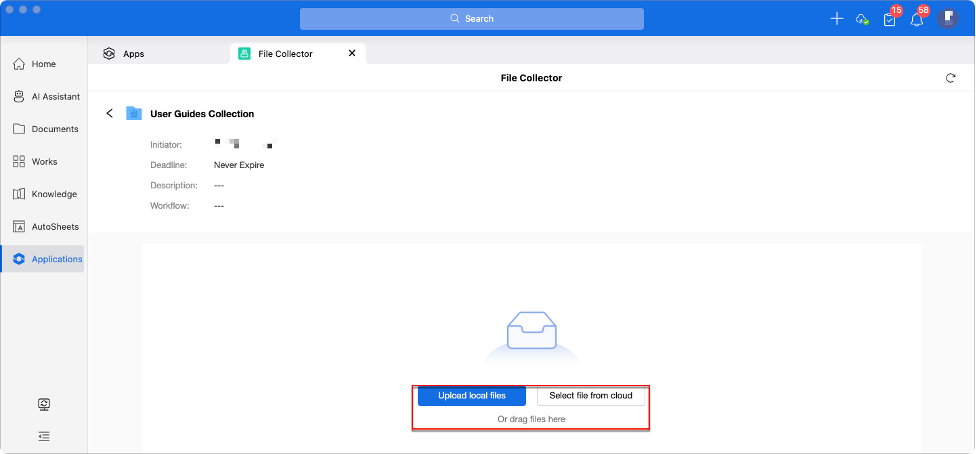
Task: Open notifications bell with 58 badge
Action: coord(916,19)
